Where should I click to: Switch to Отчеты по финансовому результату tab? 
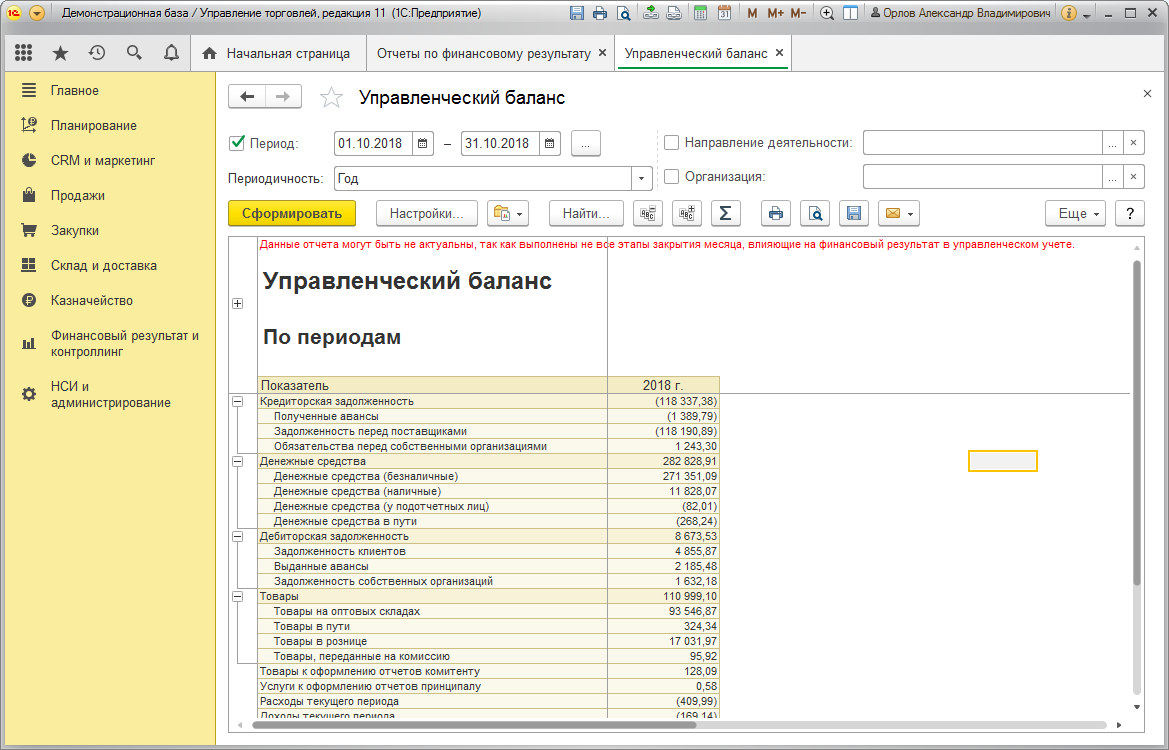(x=484, y=54)
